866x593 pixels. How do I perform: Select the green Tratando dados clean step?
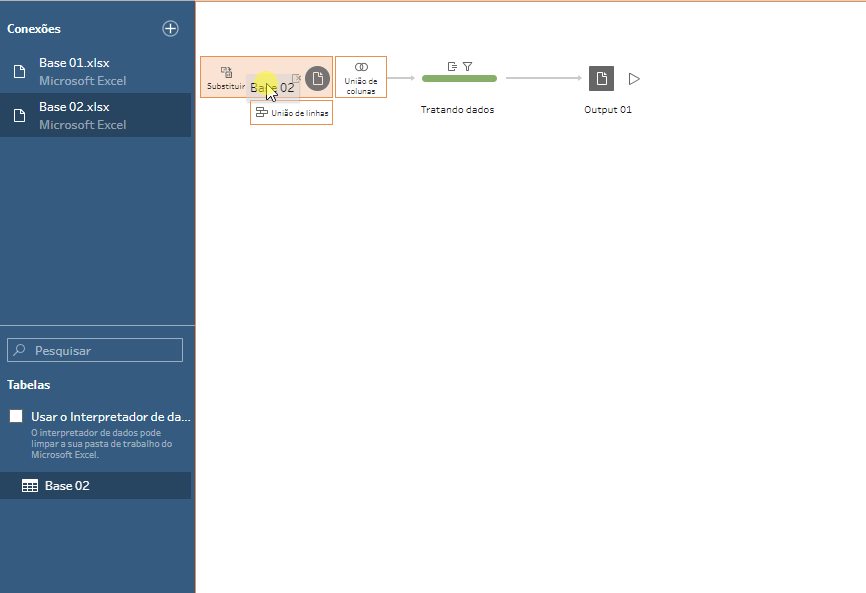[x=459, y=78]
